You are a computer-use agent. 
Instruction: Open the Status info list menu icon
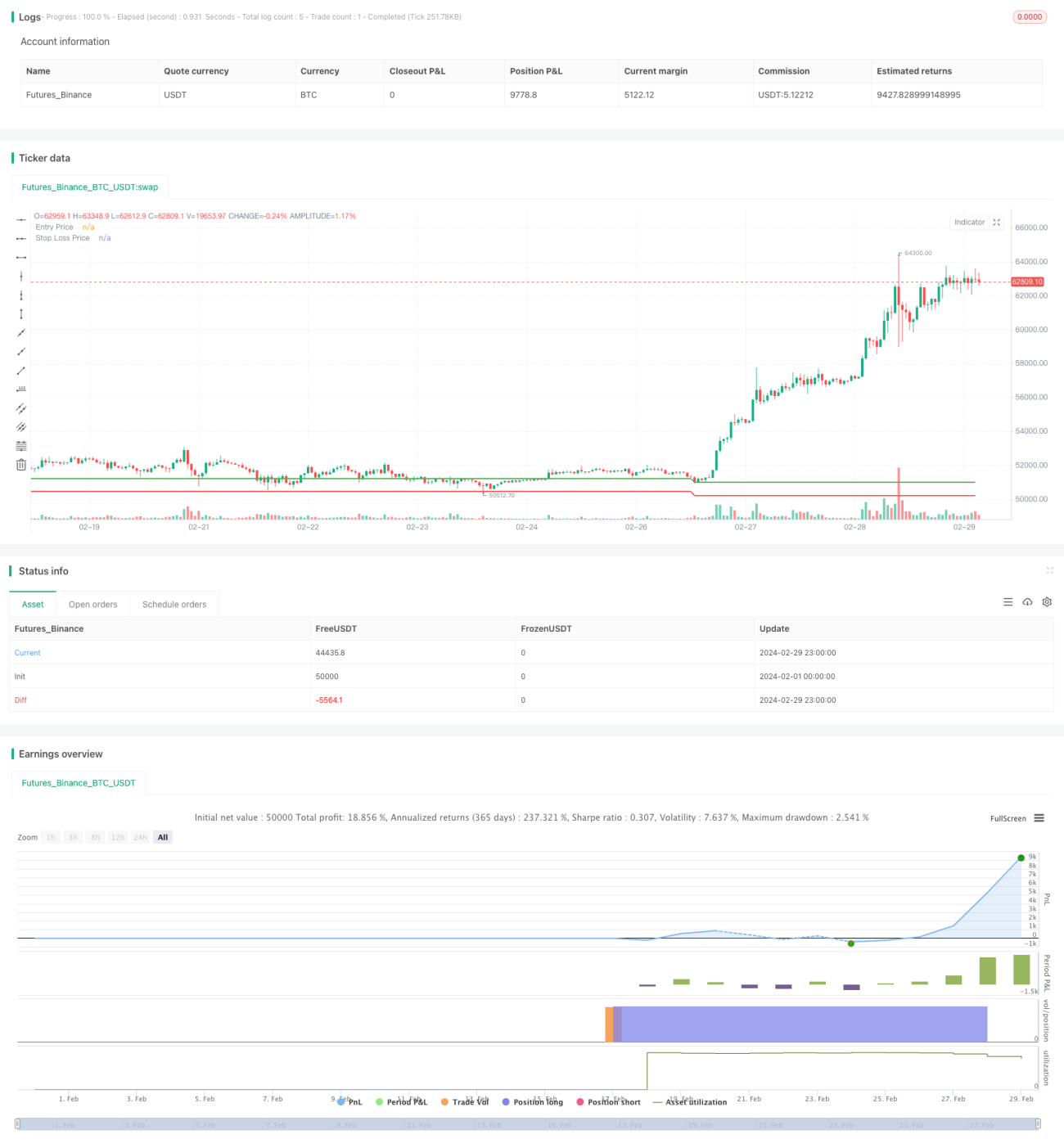point(1008,602)
